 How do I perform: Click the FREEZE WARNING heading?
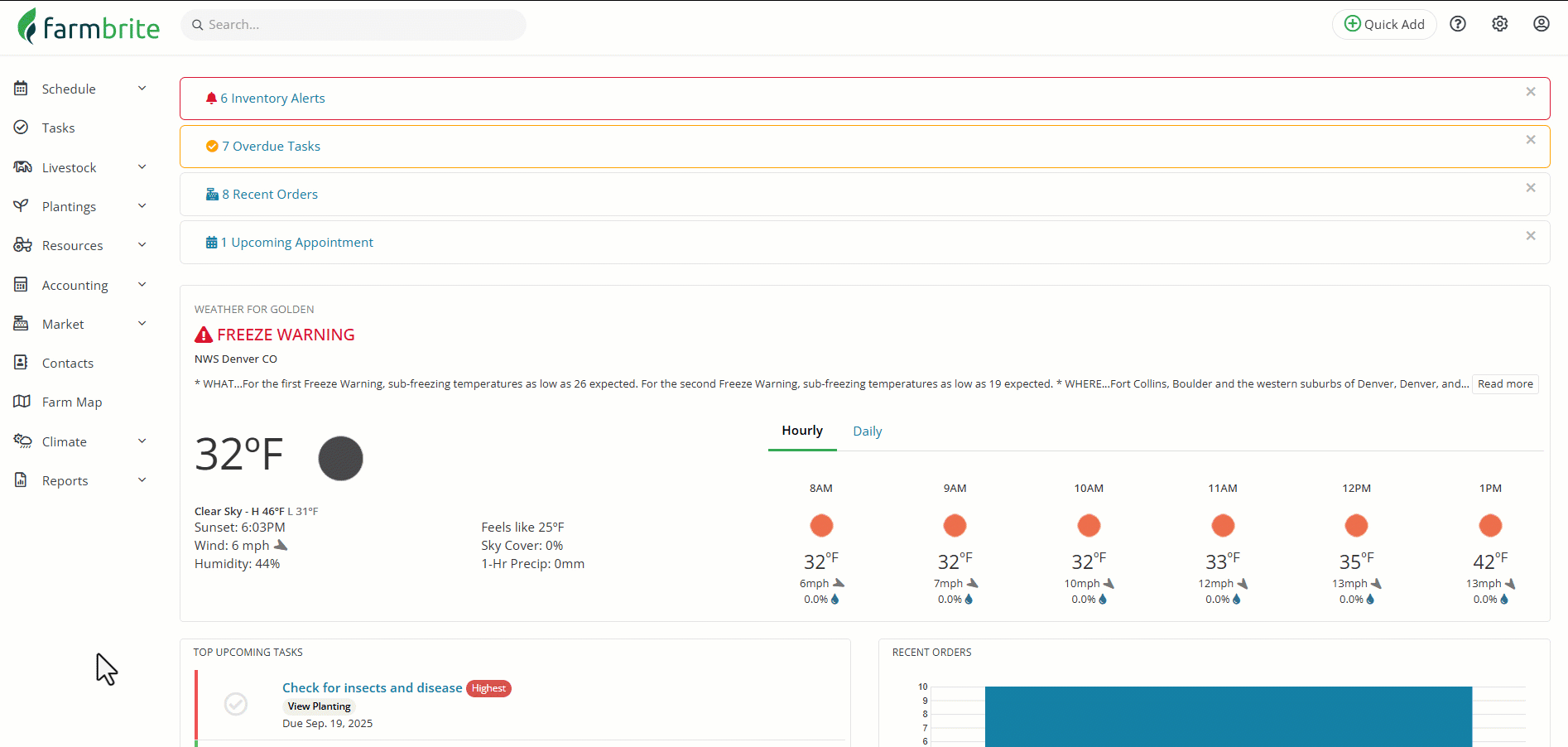click(x=286, y=335)
